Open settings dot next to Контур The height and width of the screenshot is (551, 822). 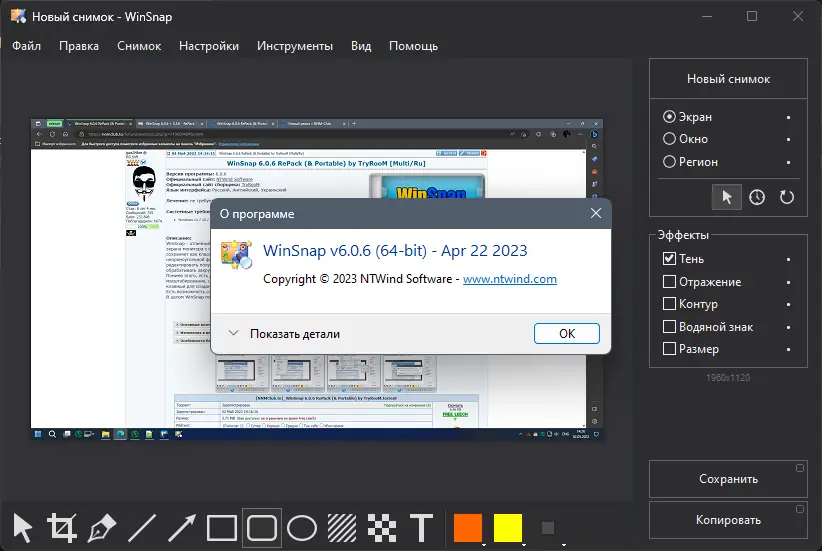click(788, 305)
